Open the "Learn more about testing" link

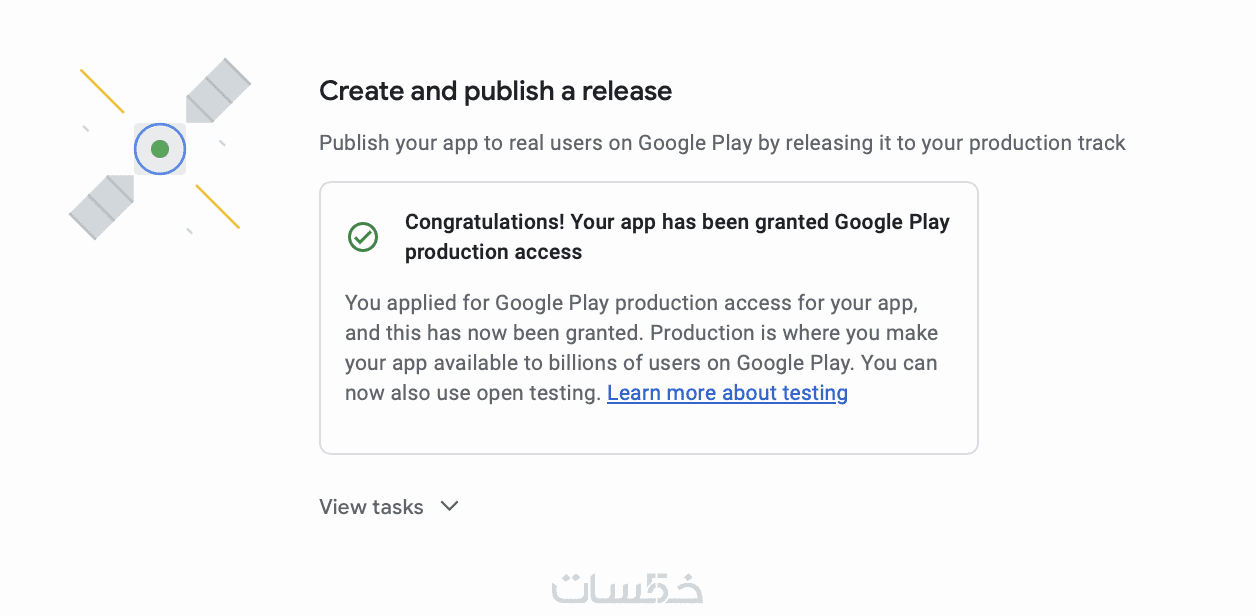(727, 393)
